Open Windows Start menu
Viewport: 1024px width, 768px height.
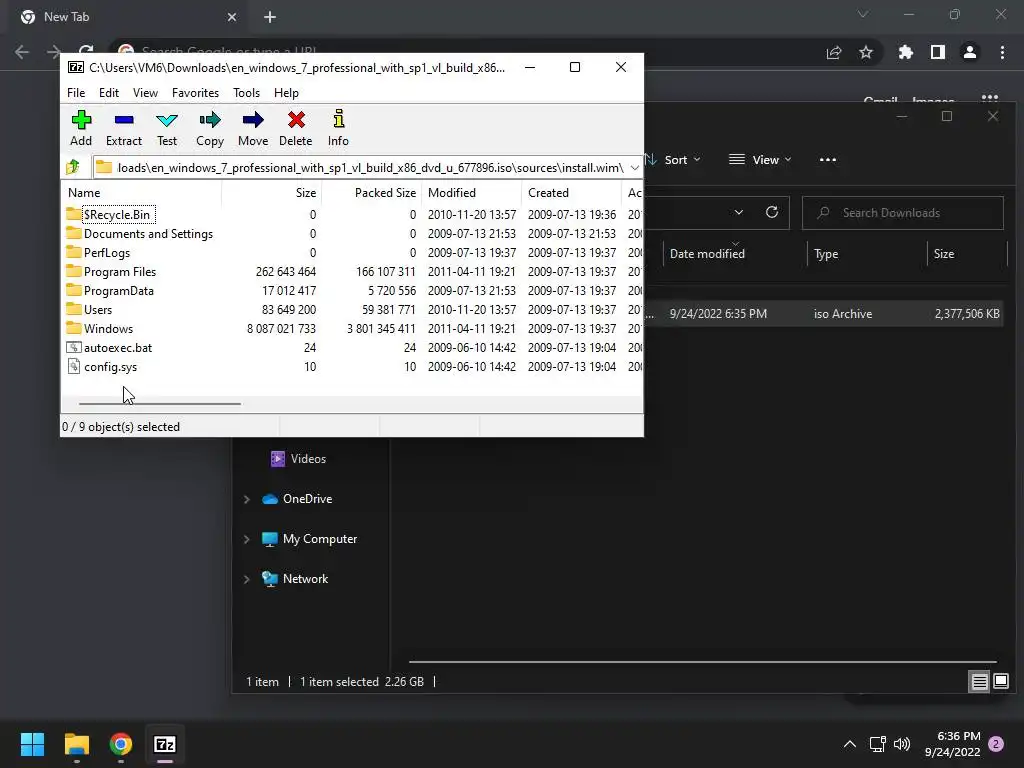(32, 744)
